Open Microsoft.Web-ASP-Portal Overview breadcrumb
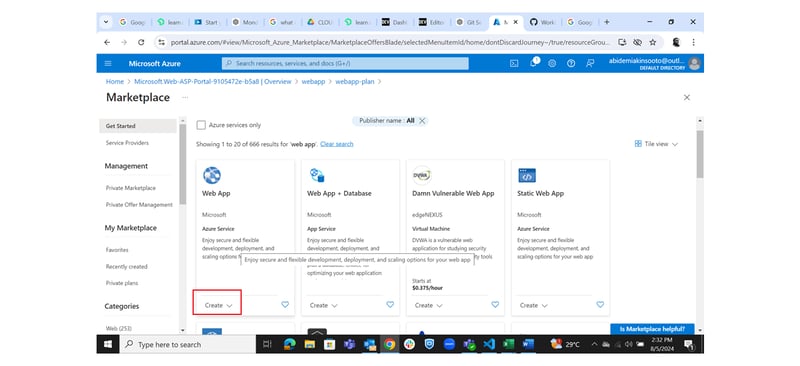800x366 pixels. point(213,82)
